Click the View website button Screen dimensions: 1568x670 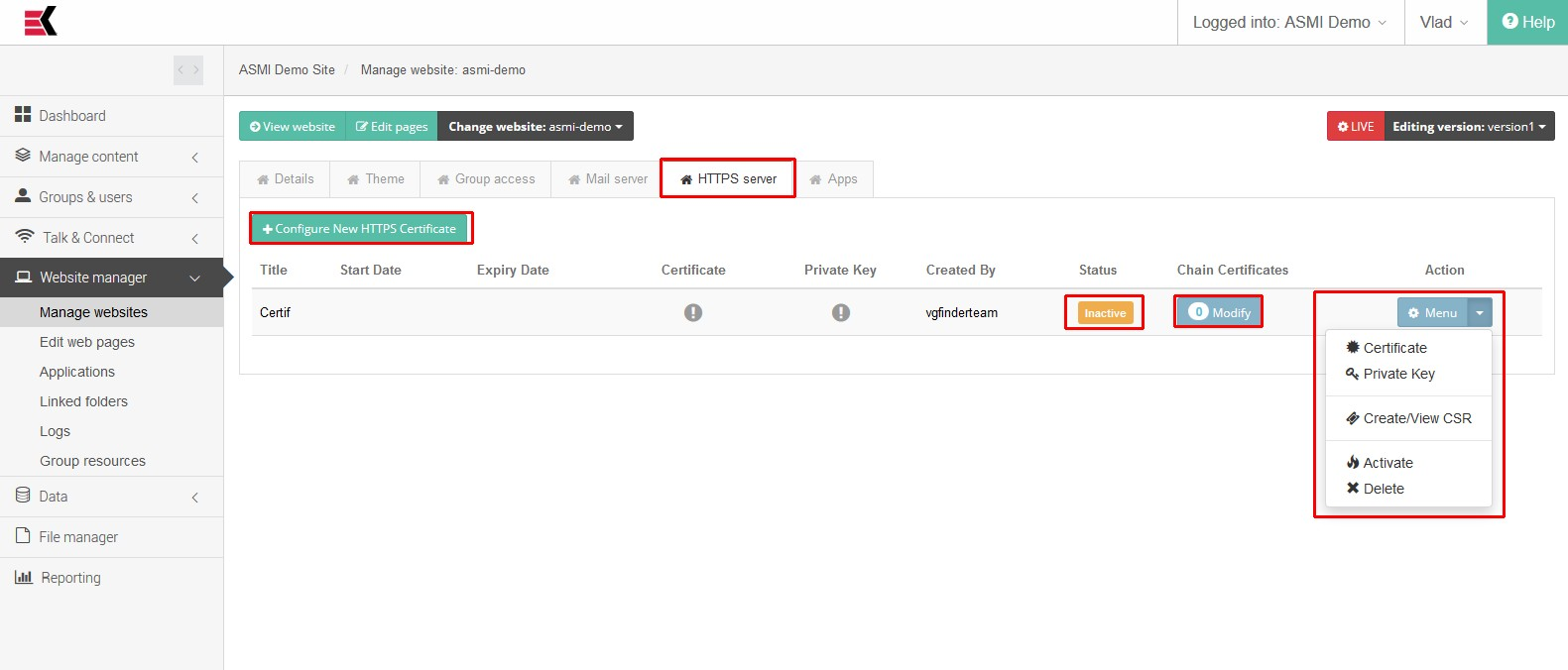293,127
